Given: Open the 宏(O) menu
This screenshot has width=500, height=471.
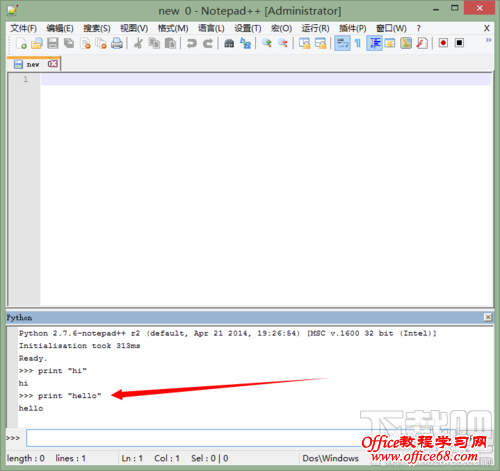Looking at the screenshot, I should coord(281,28).
